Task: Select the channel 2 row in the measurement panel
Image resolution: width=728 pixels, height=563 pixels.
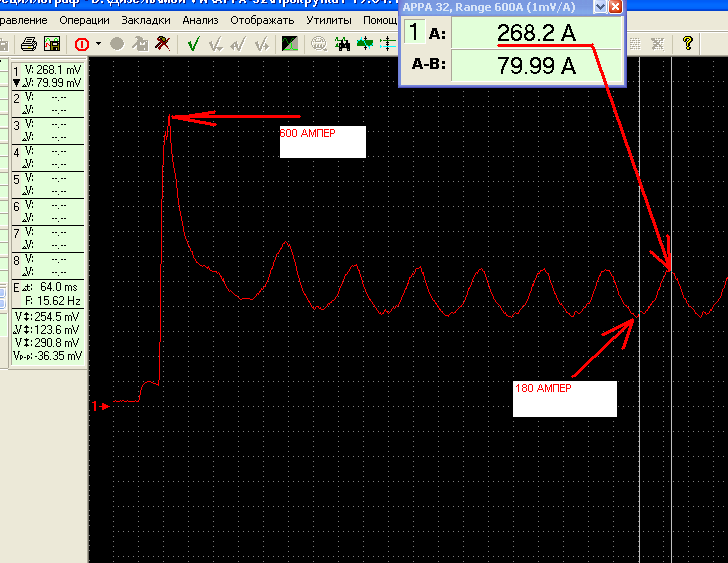Action: tap(47, 104)
